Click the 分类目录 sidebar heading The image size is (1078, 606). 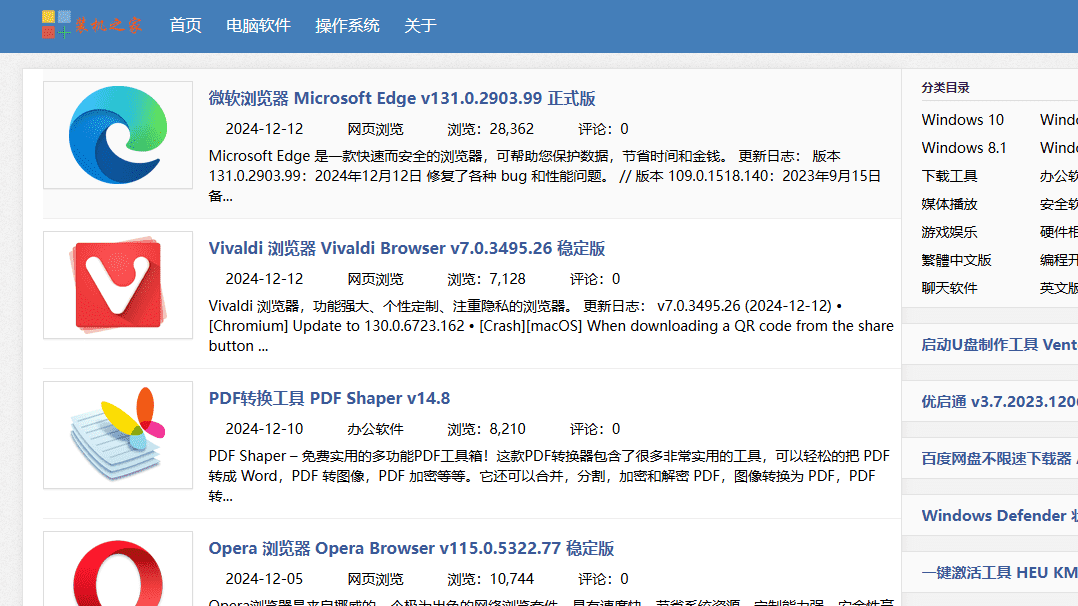945,88
